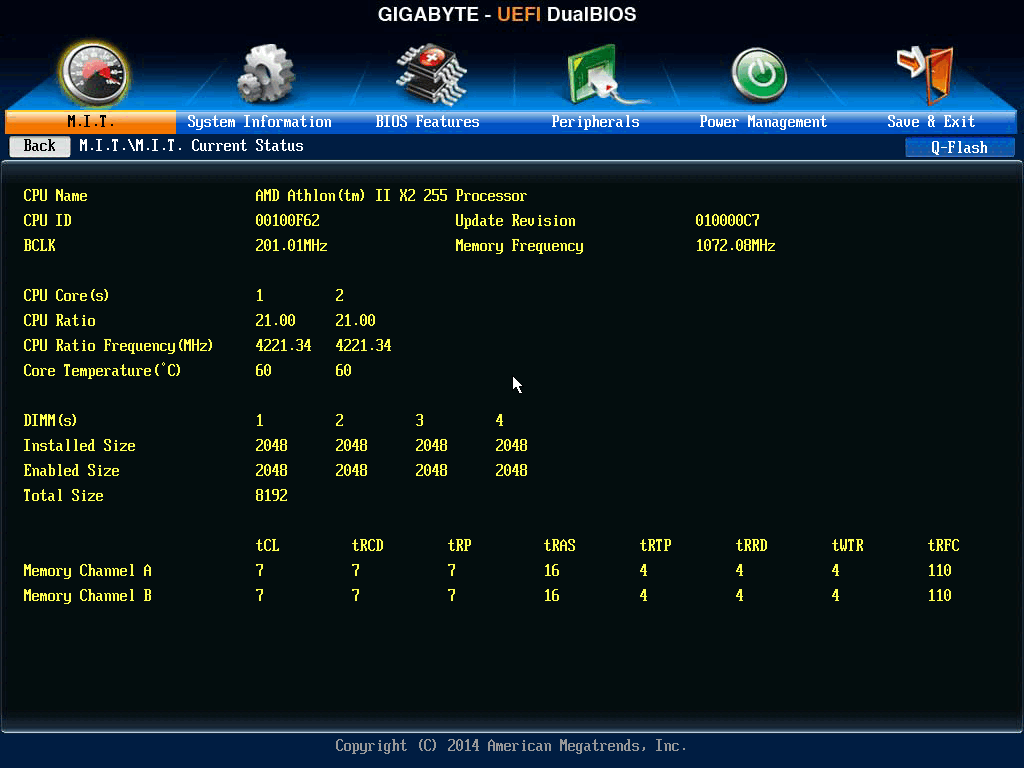Open the Power Management tab
This screenshot has width=1024, height=768.
click(763, 121)
